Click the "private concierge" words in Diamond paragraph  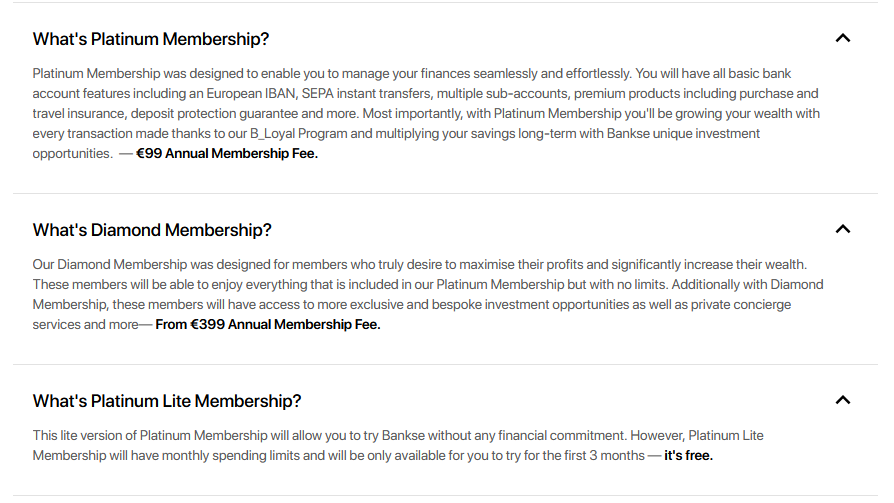pos(737,305)
